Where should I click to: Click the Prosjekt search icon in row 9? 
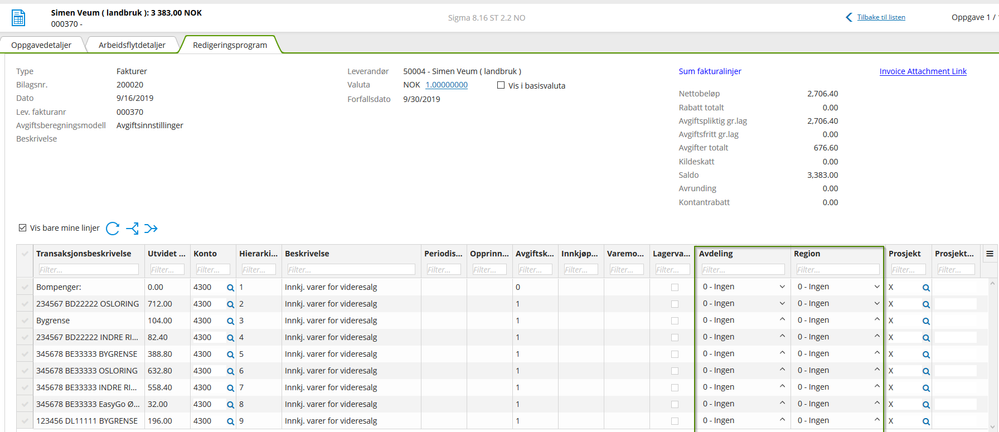(x=926, y=420)
